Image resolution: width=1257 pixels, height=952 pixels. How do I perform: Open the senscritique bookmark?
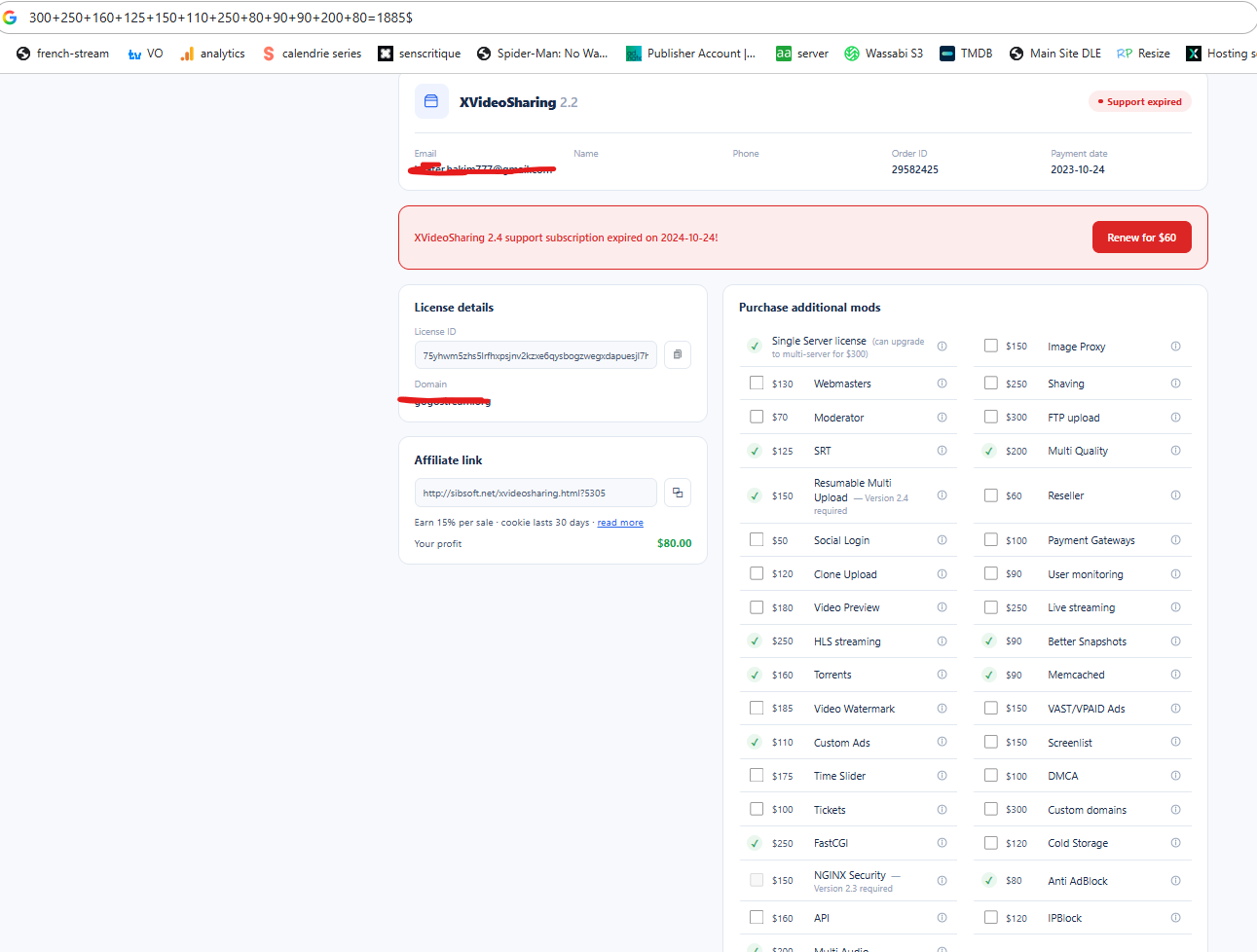point(420,54)
